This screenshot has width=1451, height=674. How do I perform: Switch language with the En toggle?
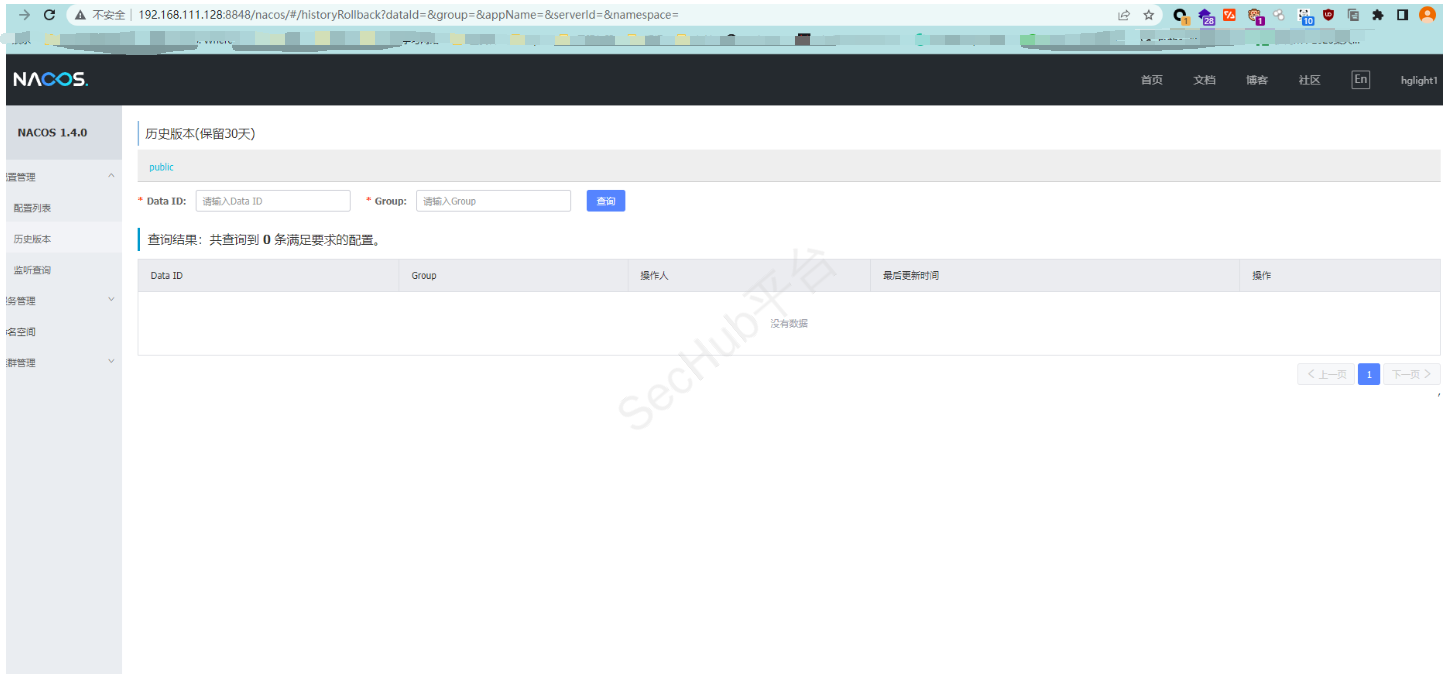[1360, 80]
